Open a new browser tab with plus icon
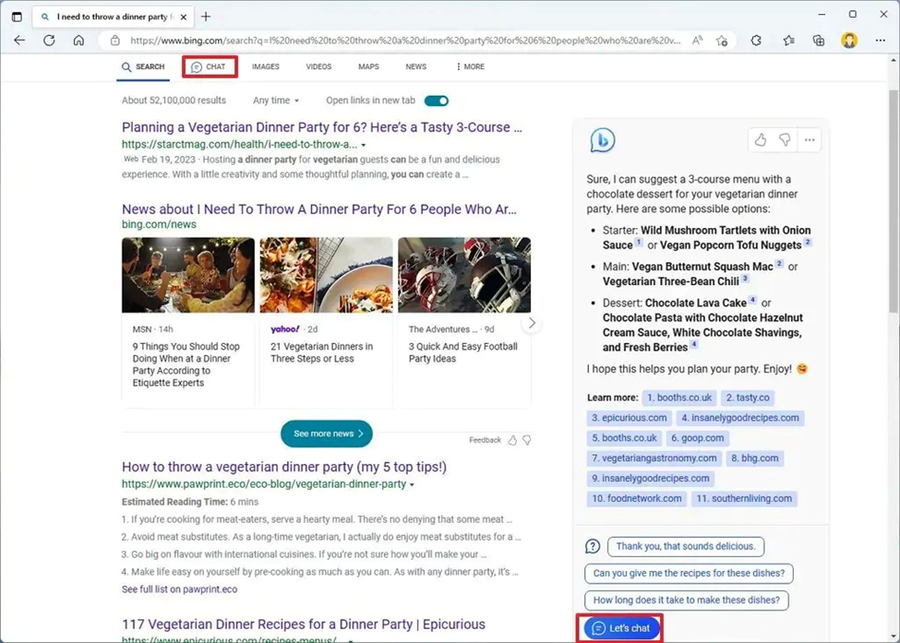 pyautogui.click(x=206, y=16)
